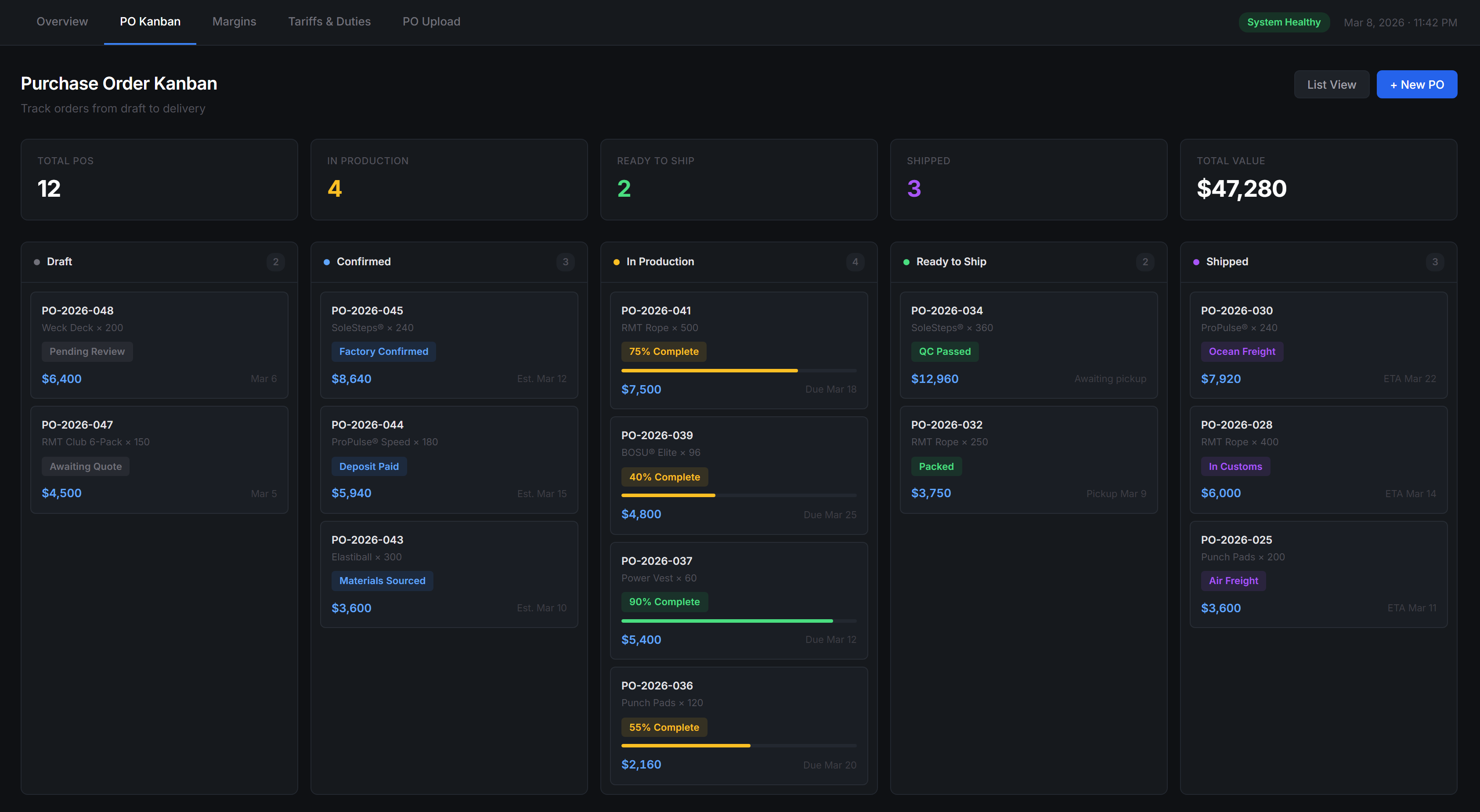1480x812 pixels.
Task: Switch to the Overview tab
Action: pos(62,22)
